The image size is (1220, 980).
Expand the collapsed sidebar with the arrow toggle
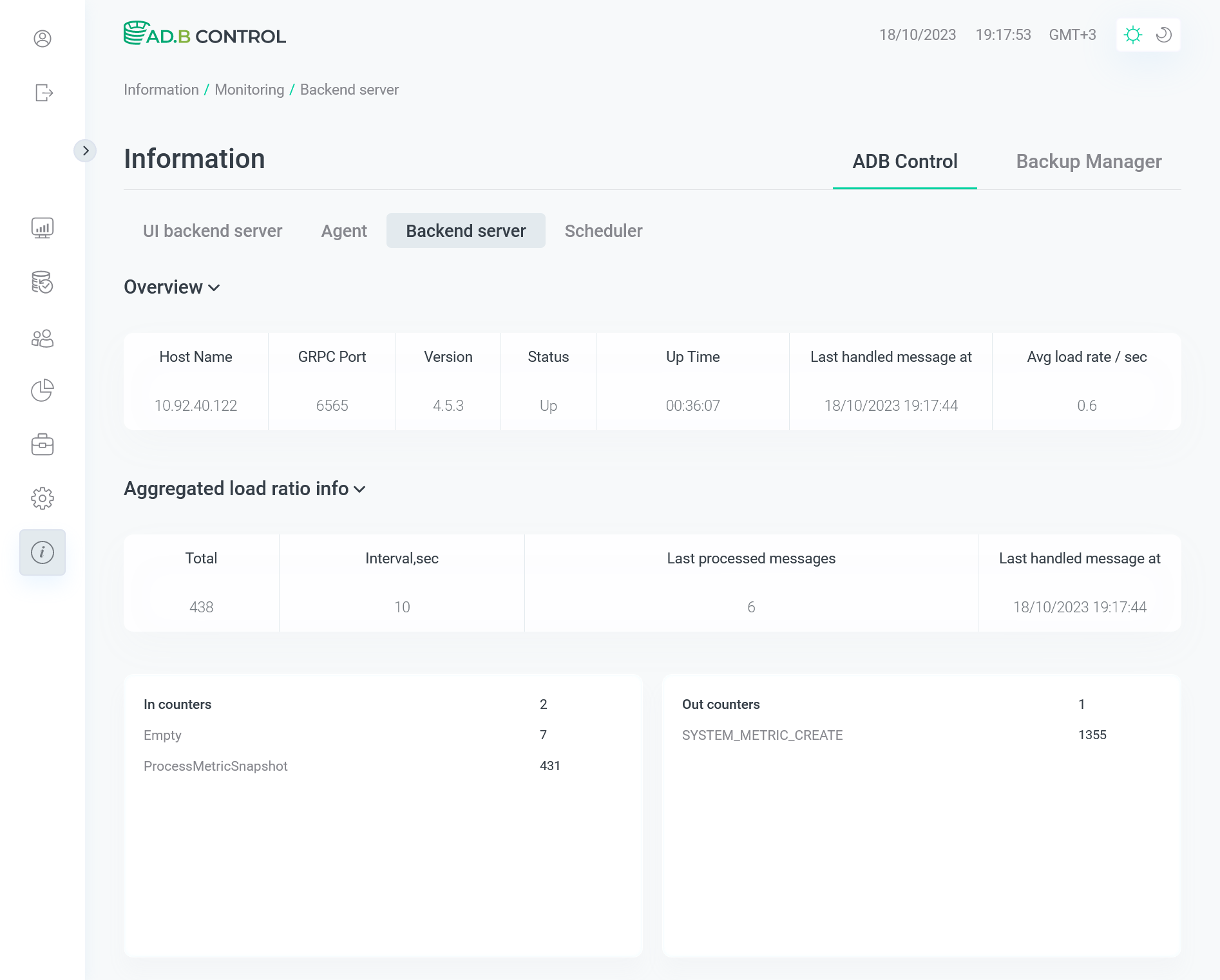86,150
